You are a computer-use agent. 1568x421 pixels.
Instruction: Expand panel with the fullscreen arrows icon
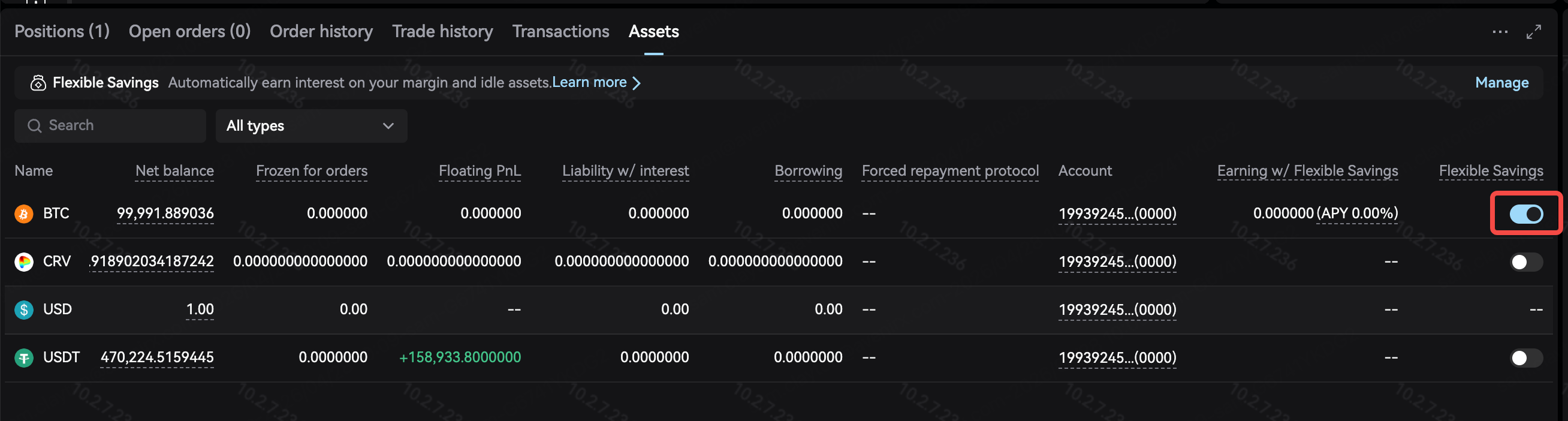point(1533,32)
